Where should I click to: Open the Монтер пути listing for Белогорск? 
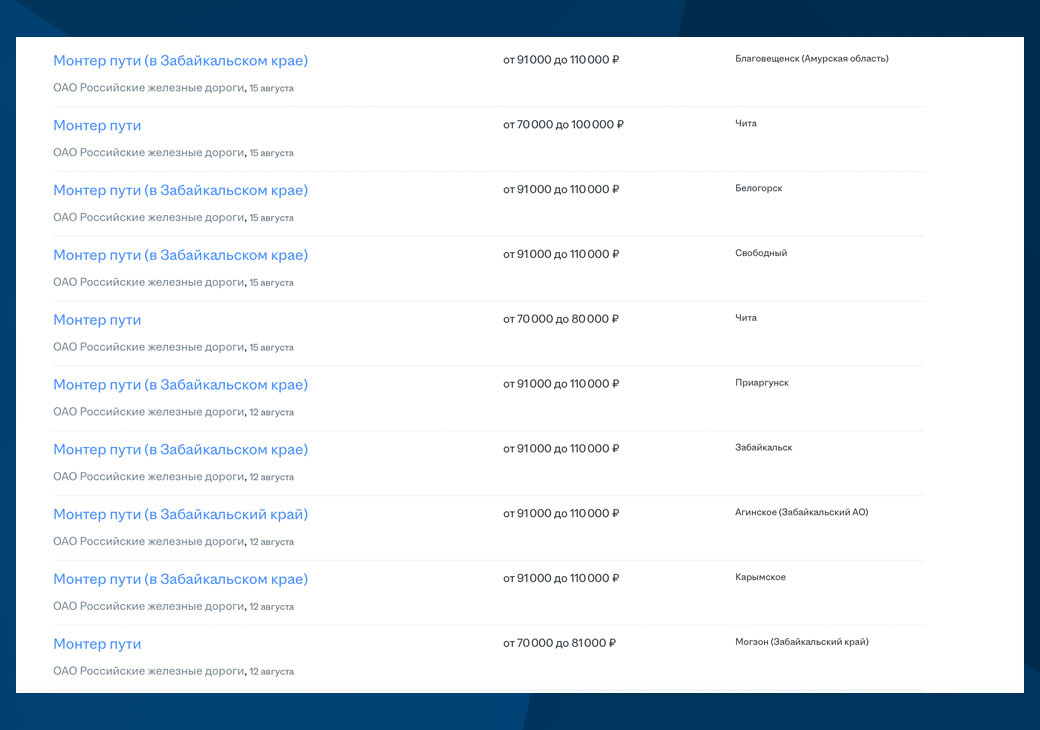point(180,190)
